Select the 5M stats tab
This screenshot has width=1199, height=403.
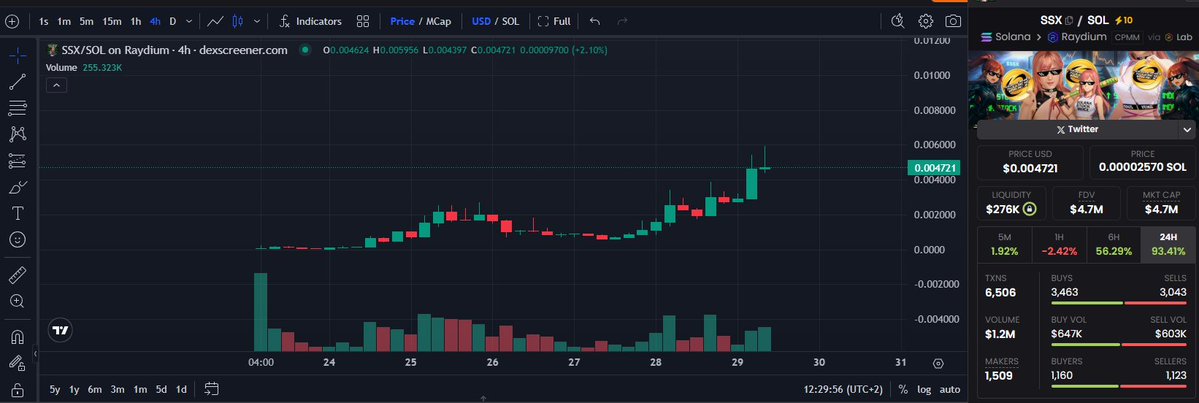point(1005,244)
